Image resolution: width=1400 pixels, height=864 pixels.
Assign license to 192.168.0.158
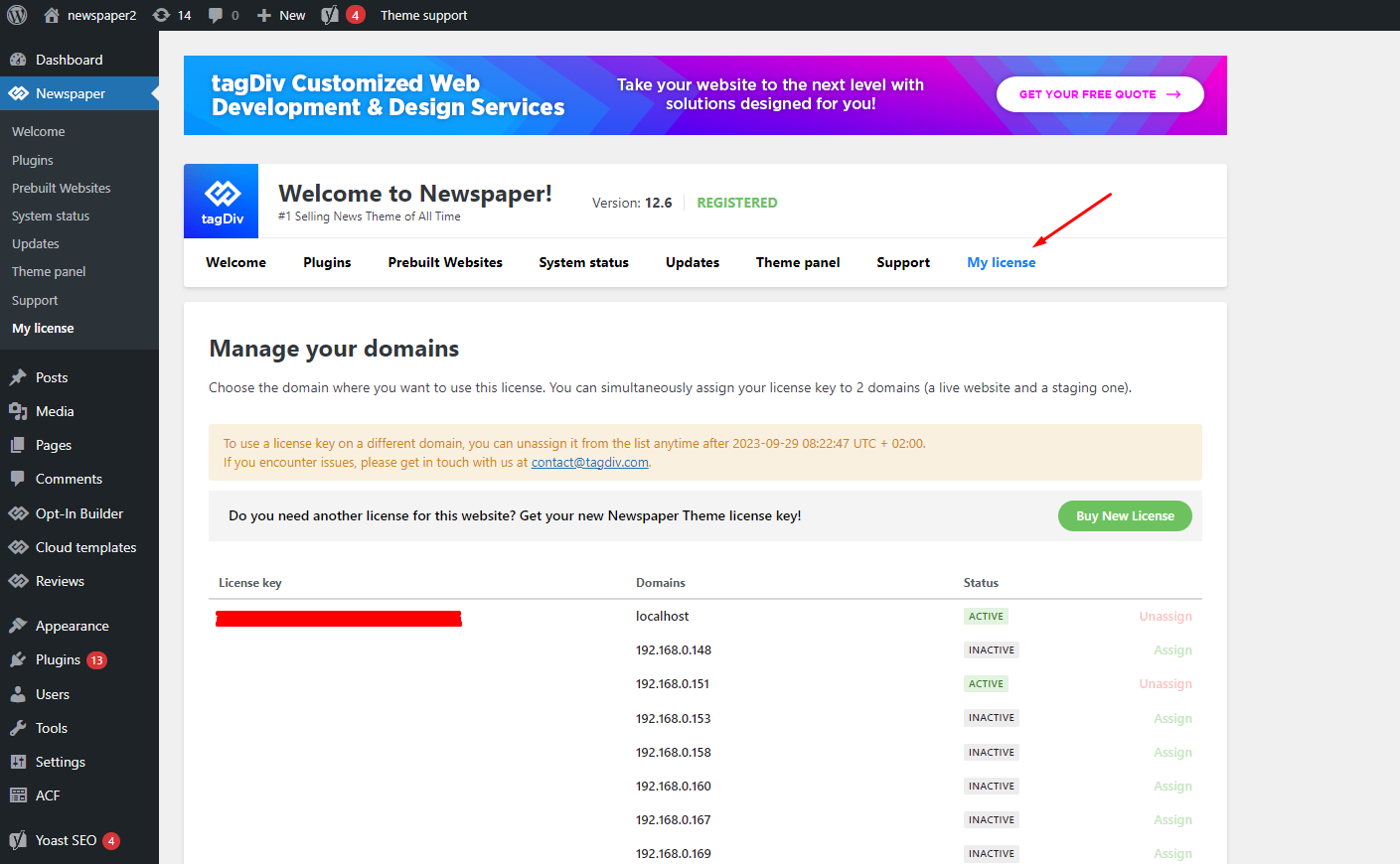pyautogui.click(x=1172, y=752)
